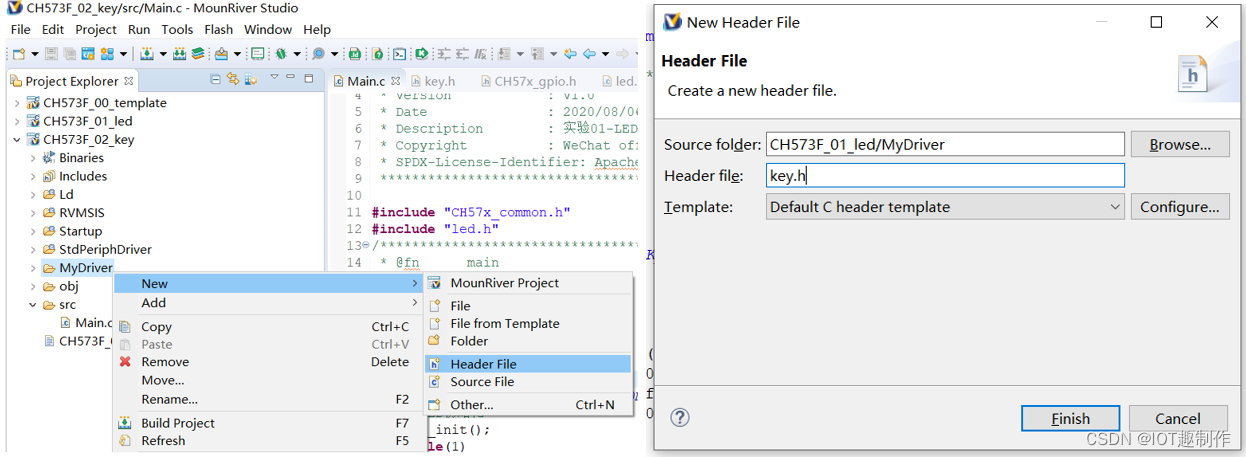Collapse the CH573F_02_key project
This screenshot has height=457, width=1246.
point(17,140)
